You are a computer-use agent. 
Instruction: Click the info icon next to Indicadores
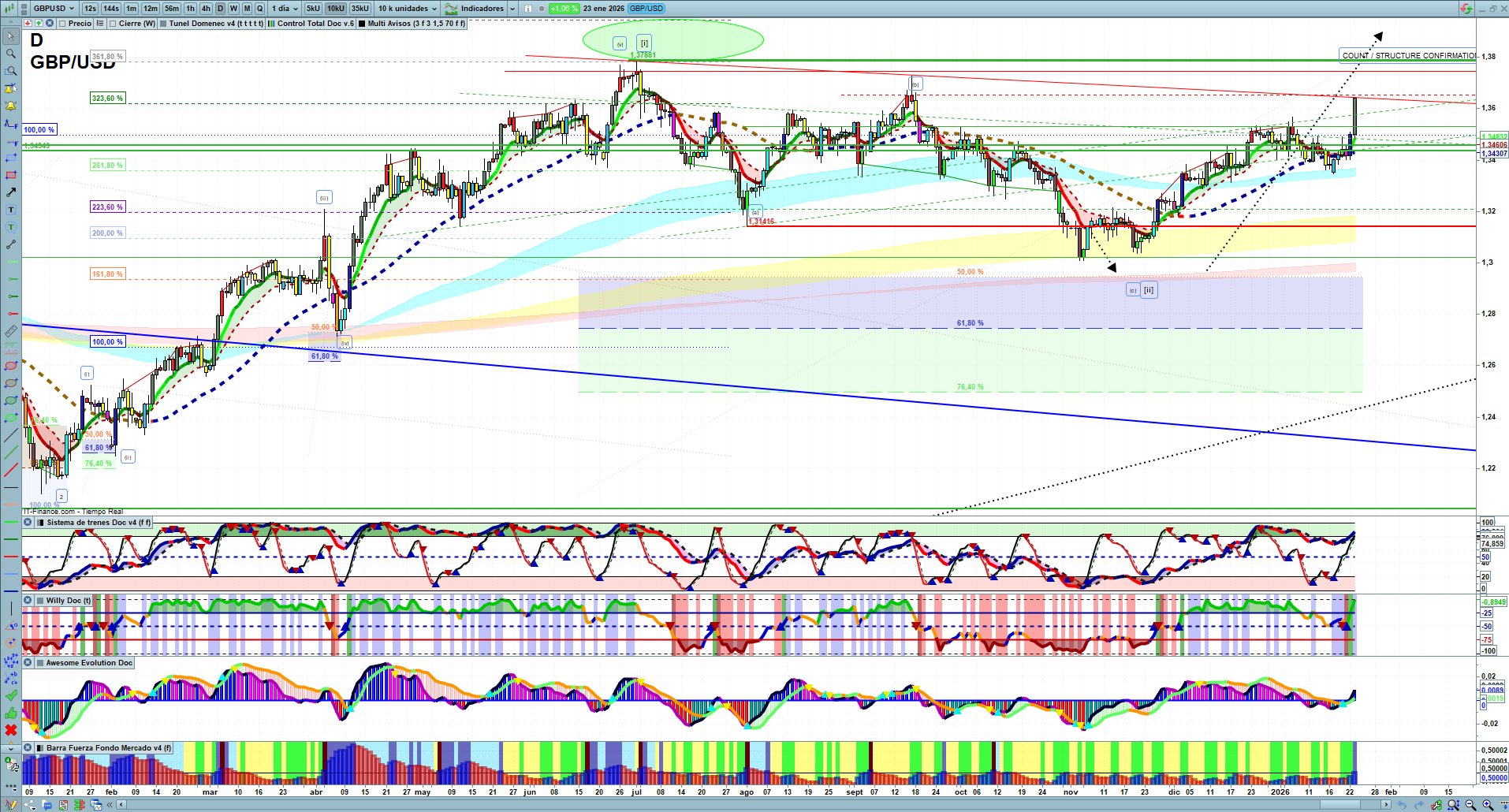coord(528,9)
